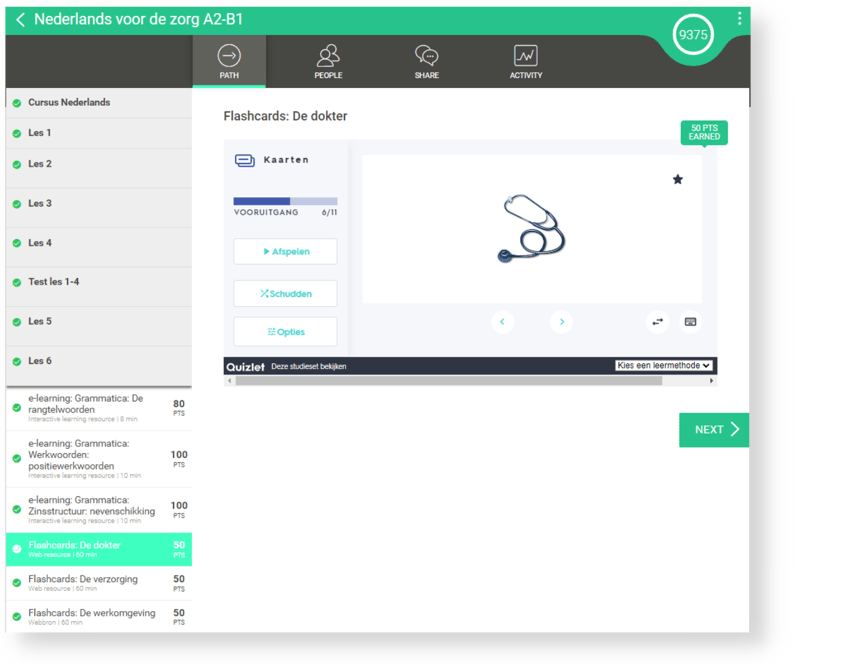Shuffle cards with Schudden
Screen dimensions: 861x664
click(285, 294)
